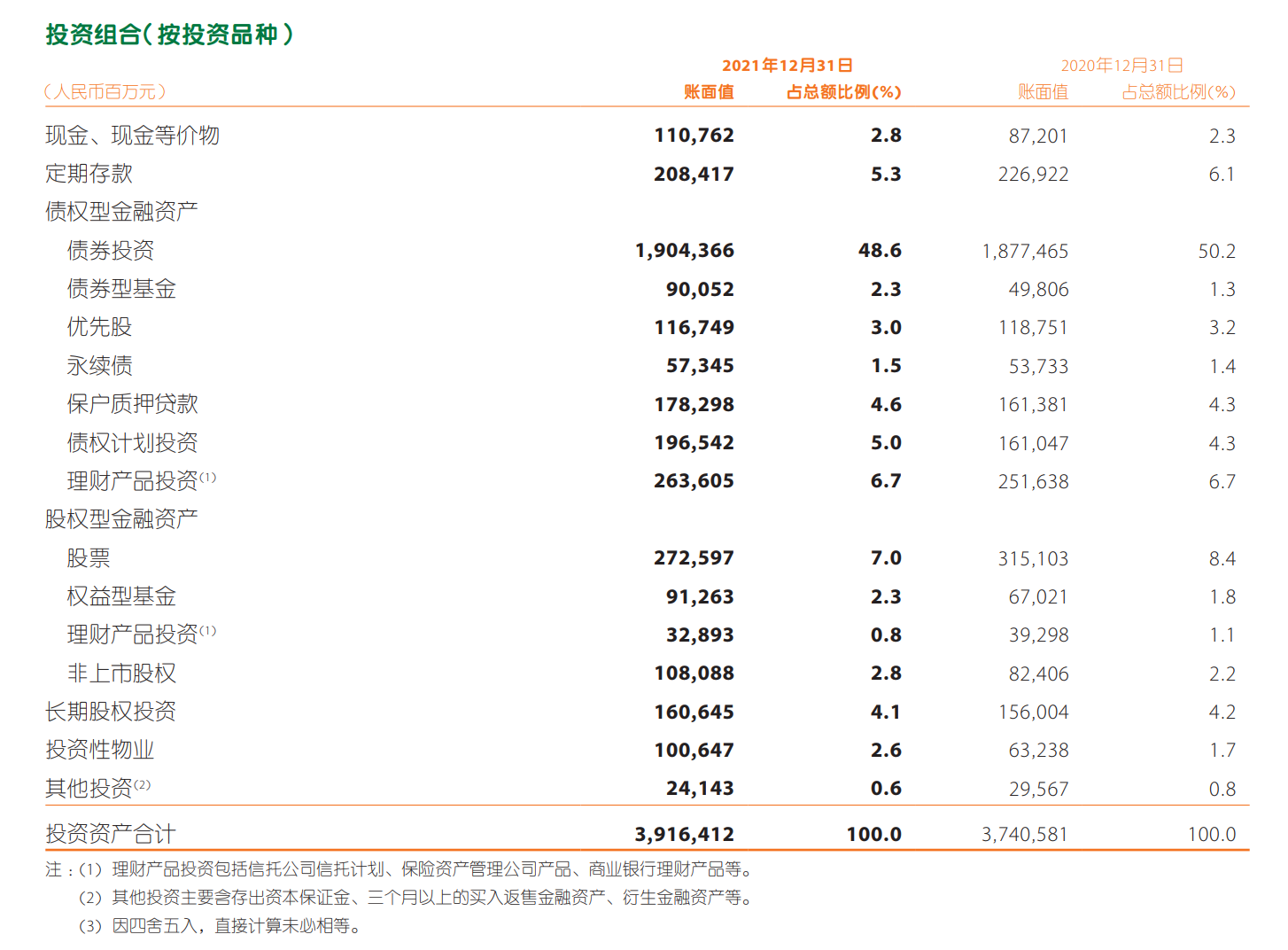
Task: Click the 永续债 value 57,345
Action: (x=700, y=366)
